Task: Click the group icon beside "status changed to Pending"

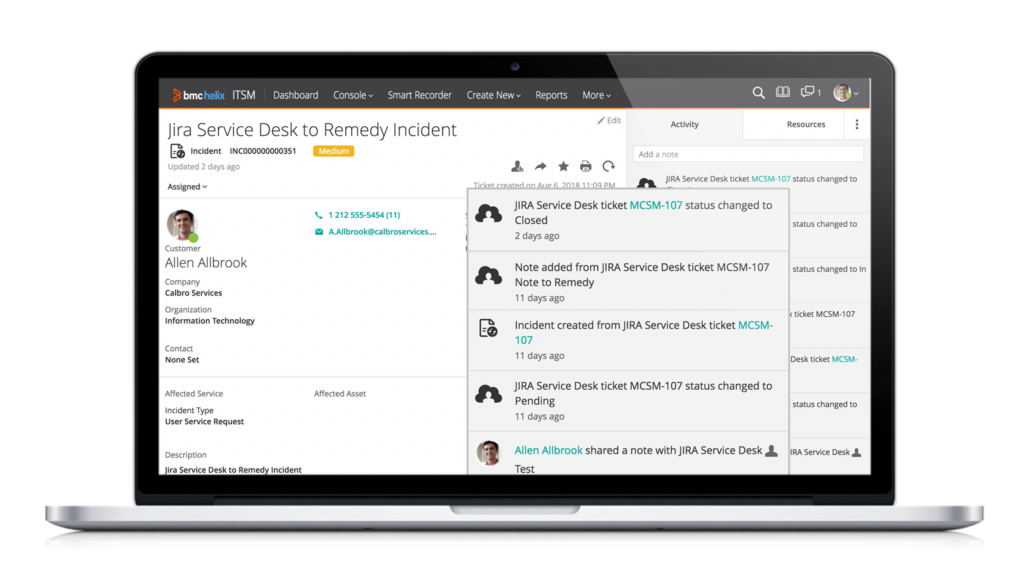Action: [x=488, y=394]
